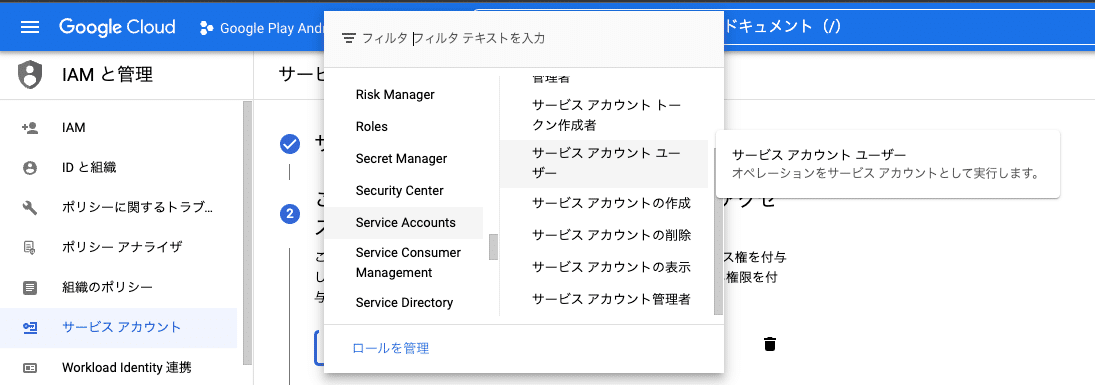This screenshot has height=385, width=1095.
Task: Click the IAM shield icon
Action: pos(29,75)
